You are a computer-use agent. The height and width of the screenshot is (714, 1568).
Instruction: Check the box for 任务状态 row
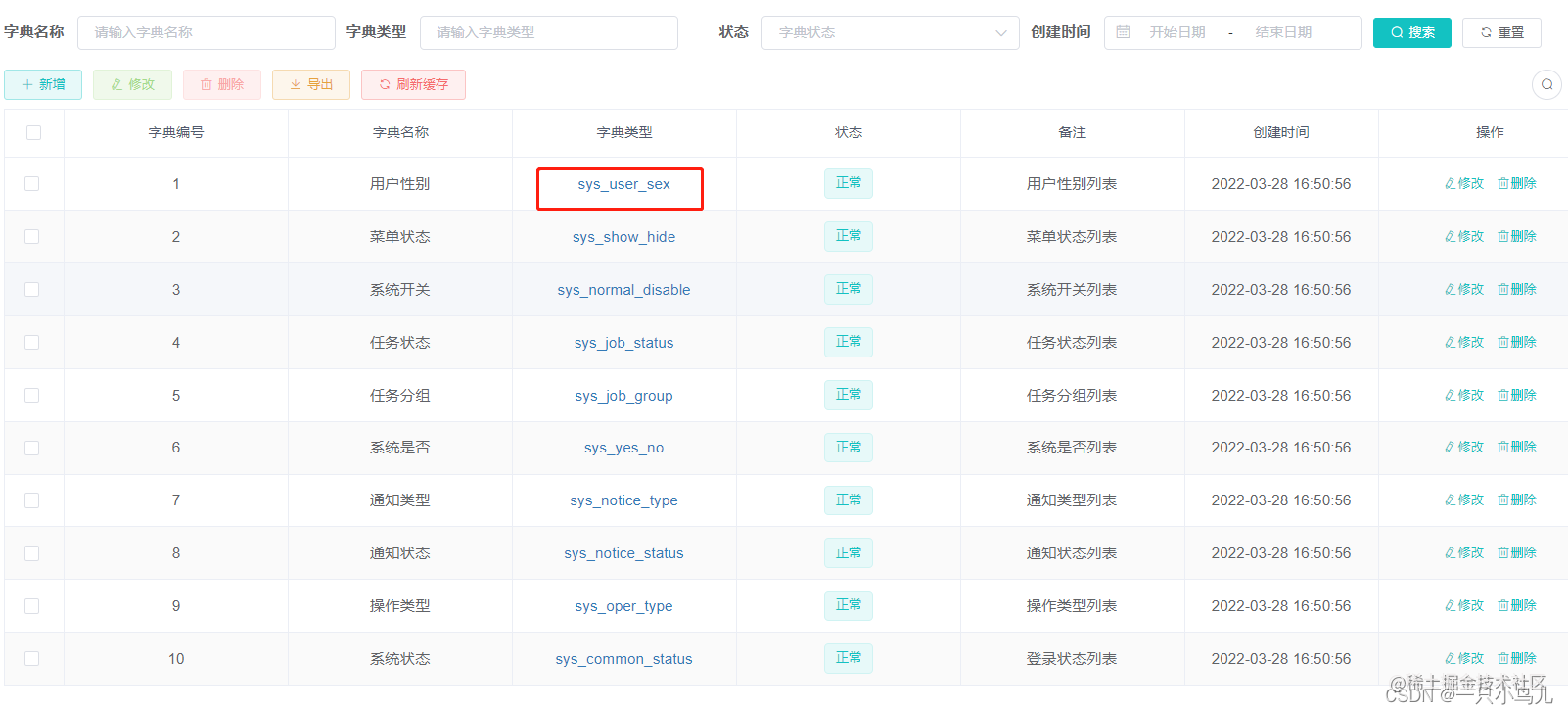click(x=32, y=342)
